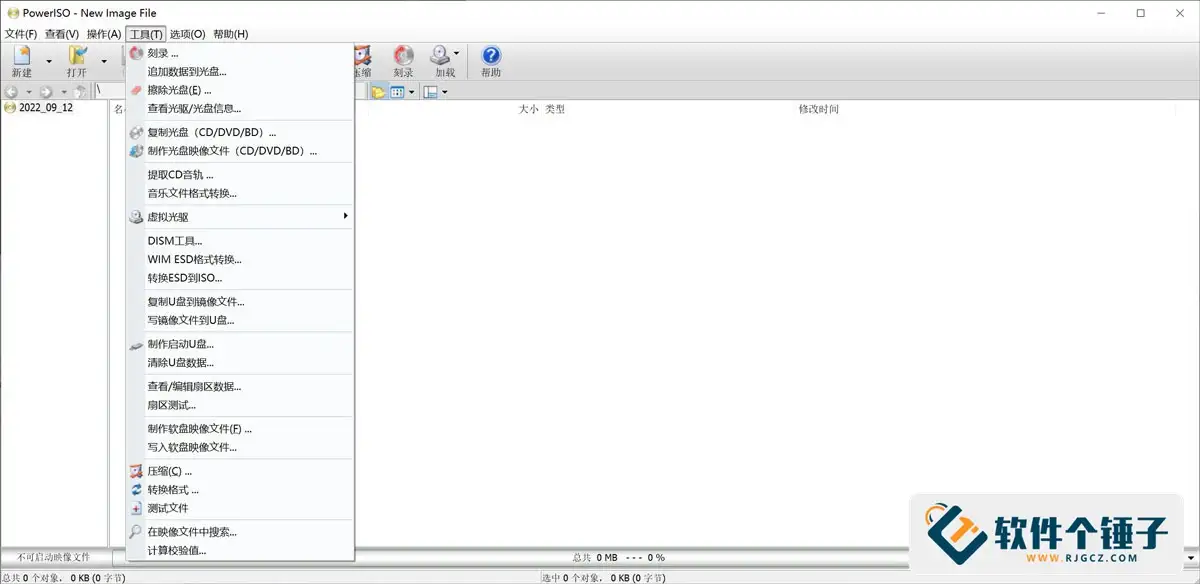
Task: Choose 擦除光盘(E)... from the menu
Action: pyautogui.click(x=240, y=90)
